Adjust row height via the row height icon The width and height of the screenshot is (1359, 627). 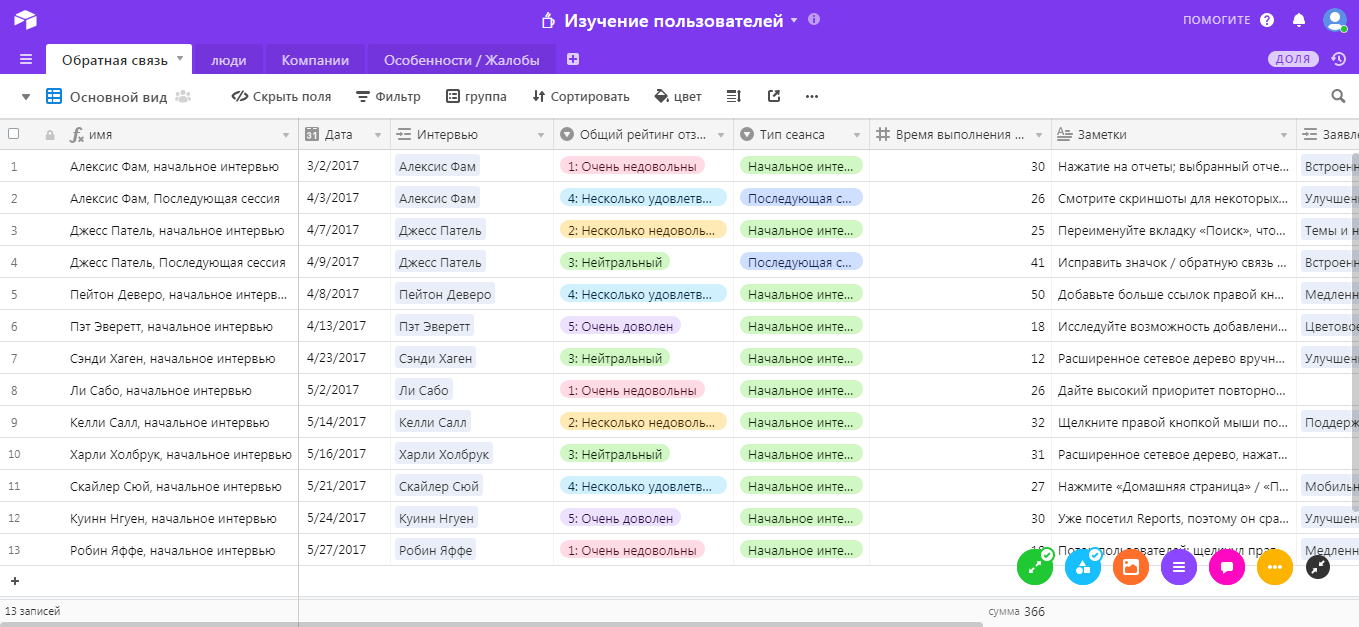(x=733, y=96)
